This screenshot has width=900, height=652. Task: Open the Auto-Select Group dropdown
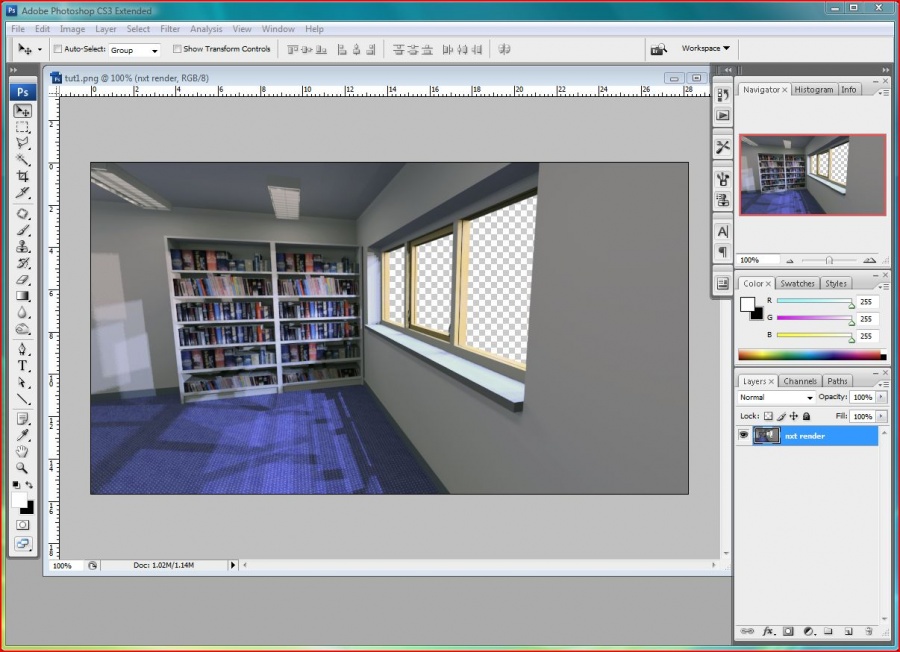click(x=134, y=50)
